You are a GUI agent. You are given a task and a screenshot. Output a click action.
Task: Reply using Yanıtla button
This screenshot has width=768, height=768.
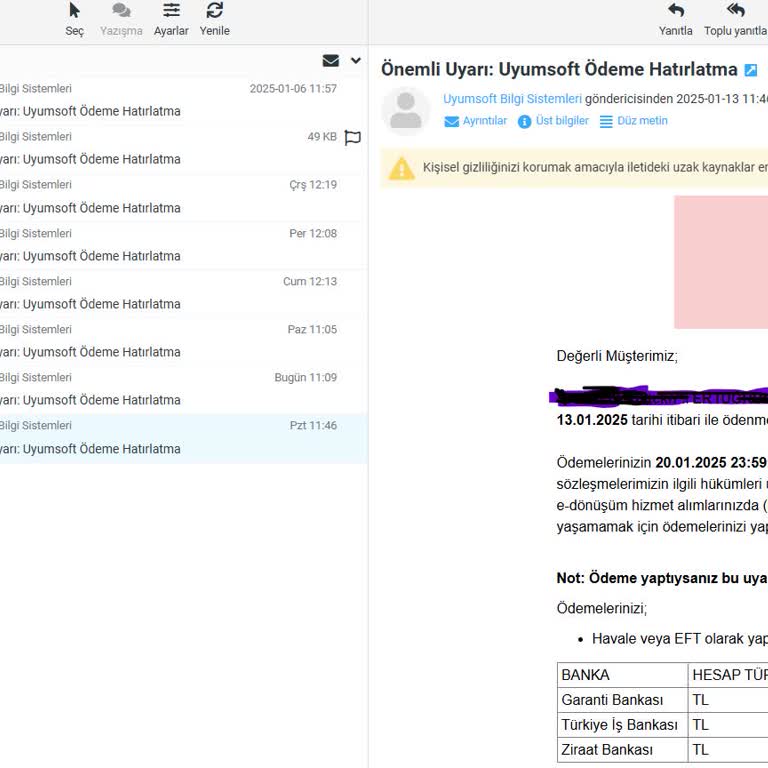tap(675, 20)
